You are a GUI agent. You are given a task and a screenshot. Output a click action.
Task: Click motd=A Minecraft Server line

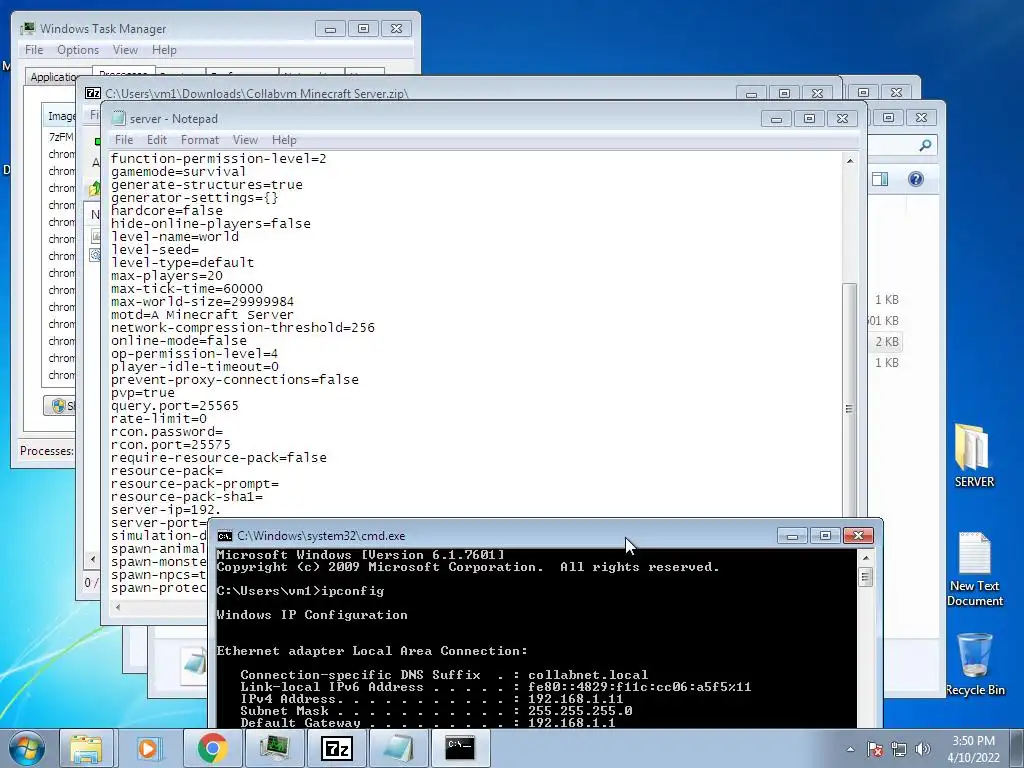click(202, 315)
